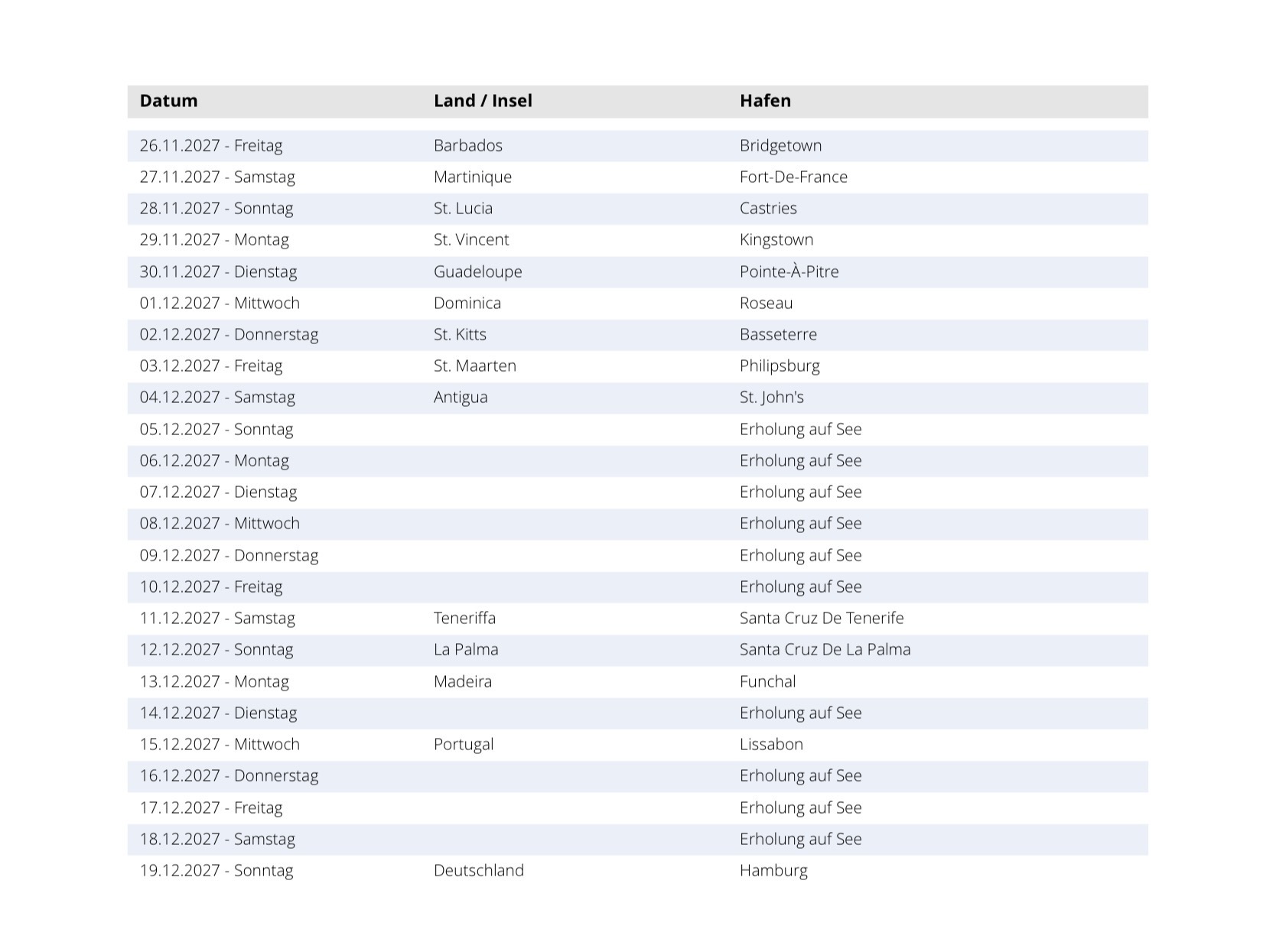The height and width of the screenshot is (952, 1276).
Task: Click the Martinique island entry
Action: (472, 177)
